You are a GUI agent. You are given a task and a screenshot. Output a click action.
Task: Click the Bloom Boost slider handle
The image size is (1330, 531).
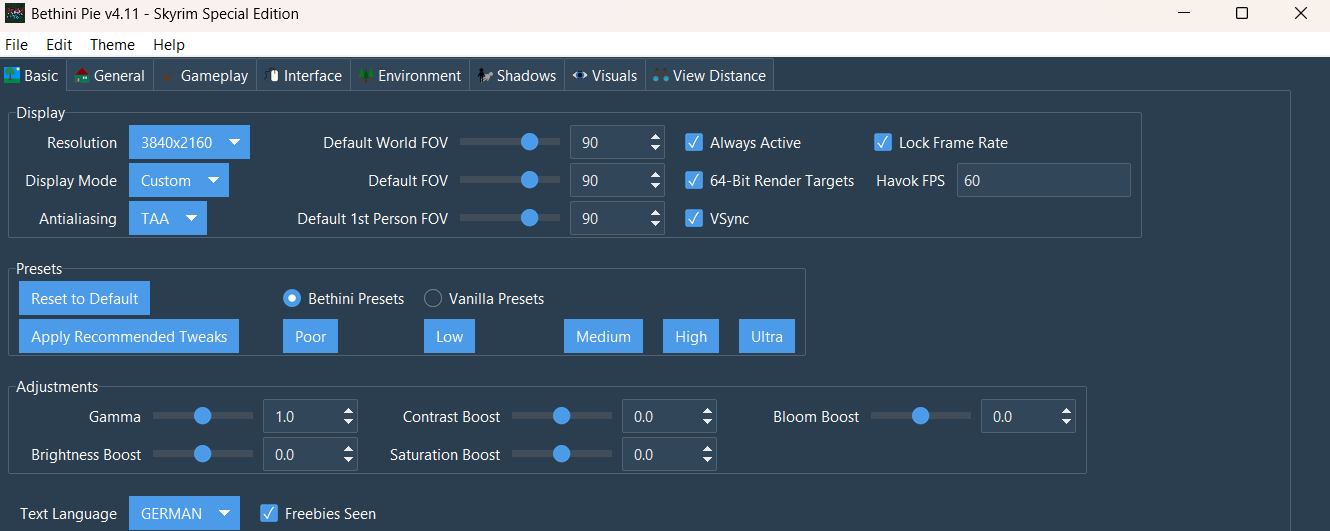pos(920,416)
